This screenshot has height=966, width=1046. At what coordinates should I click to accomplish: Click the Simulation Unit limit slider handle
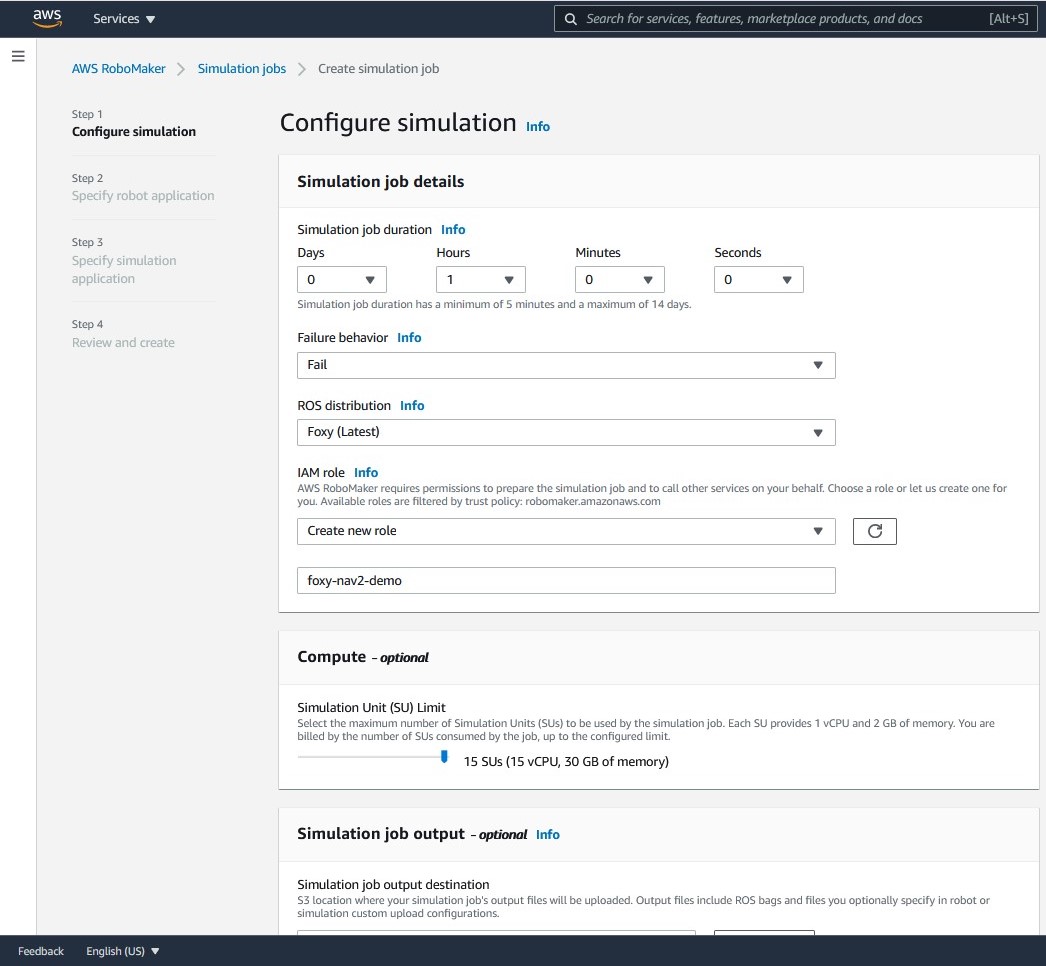coord(444,757)
